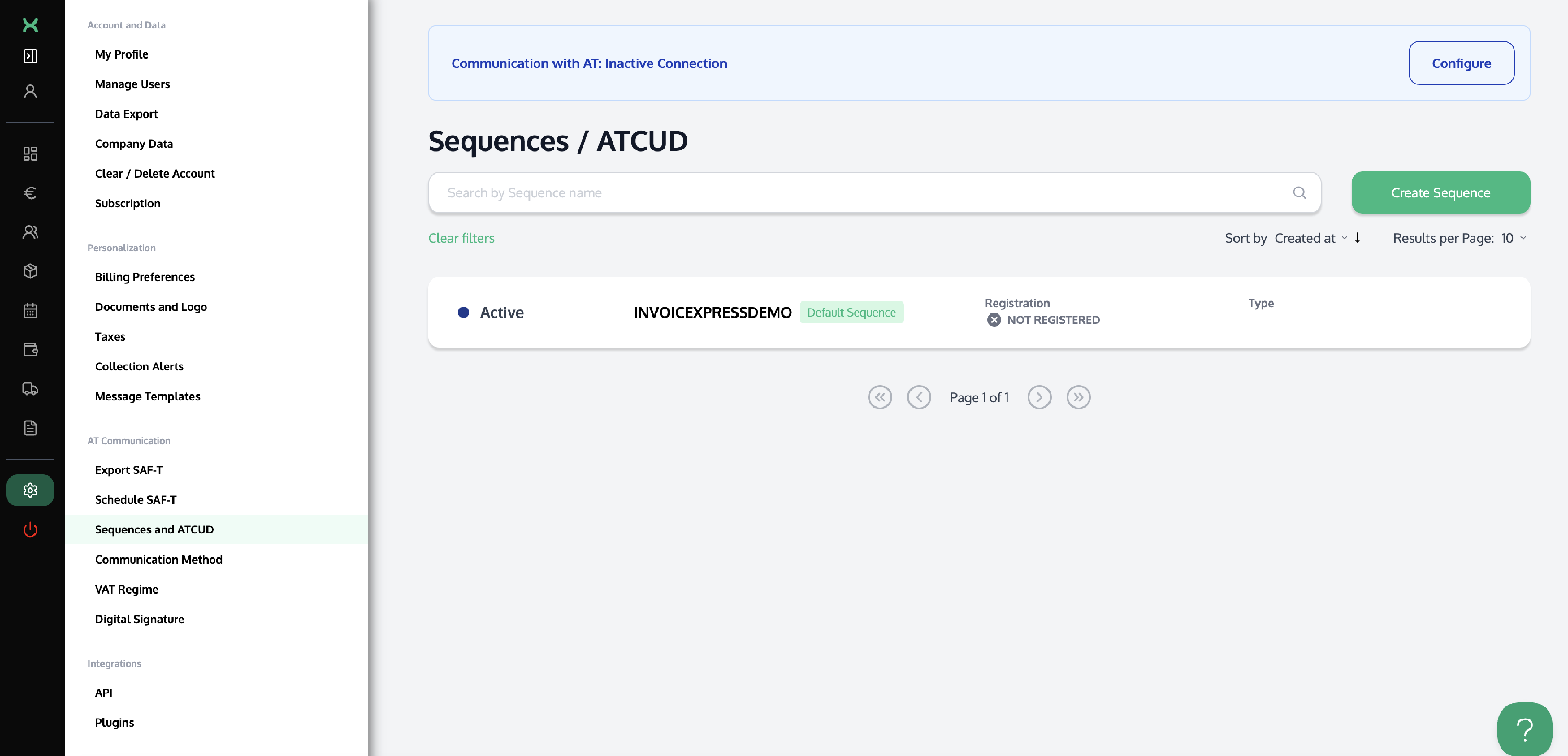The image size is (1568, 756).
Task: Open the calendar icon in sidebar
Action: (x=30, y=310)
